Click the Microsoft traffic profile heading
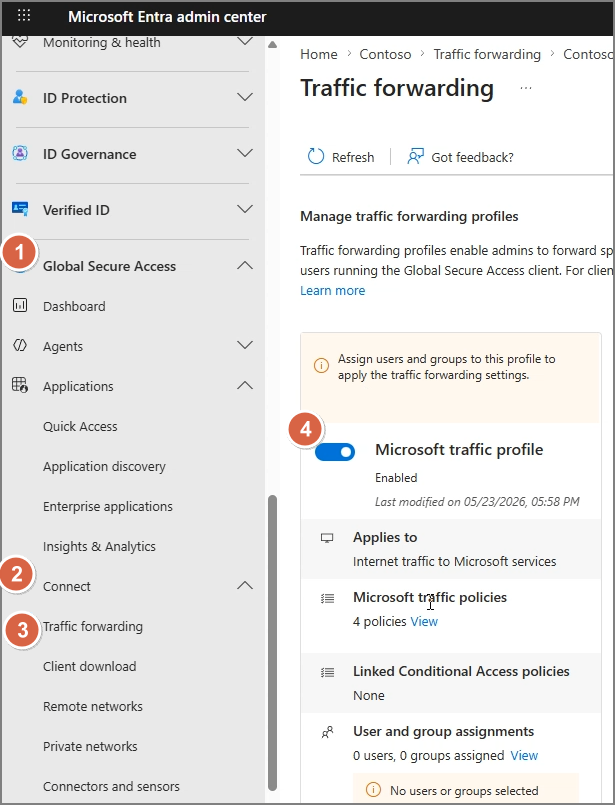Viewport: 615px width, 805px height. point(459,450)
